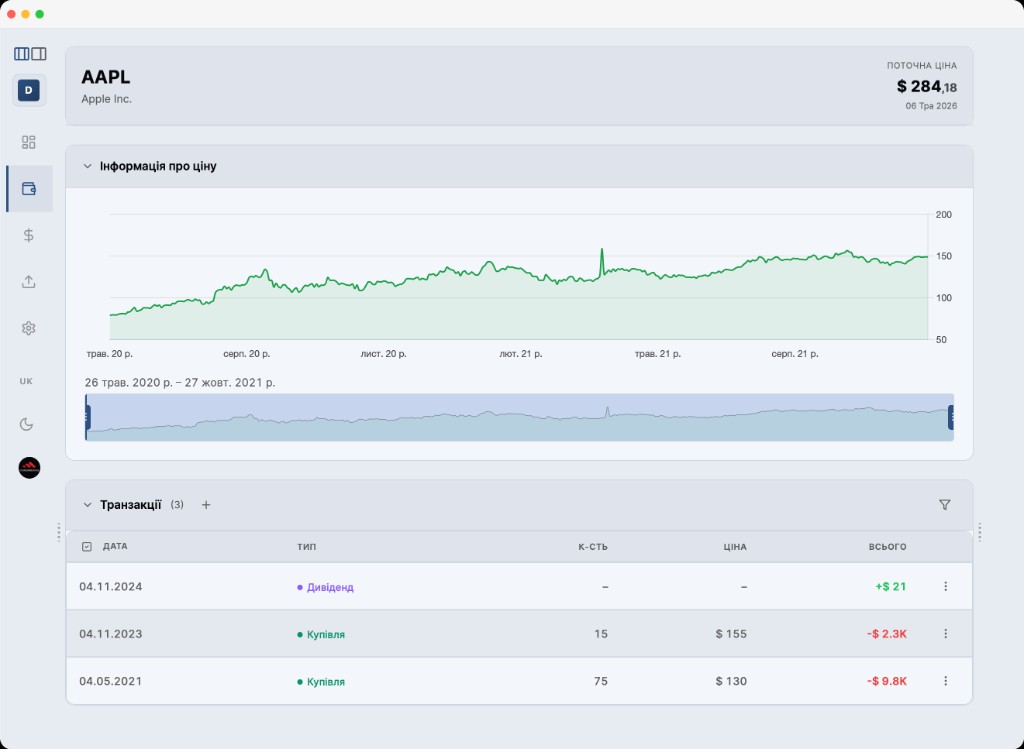The width and height of the screenshot is (1024, 749).
Task: Click the quantity 75 cell
Action: [x=601, y=681]
